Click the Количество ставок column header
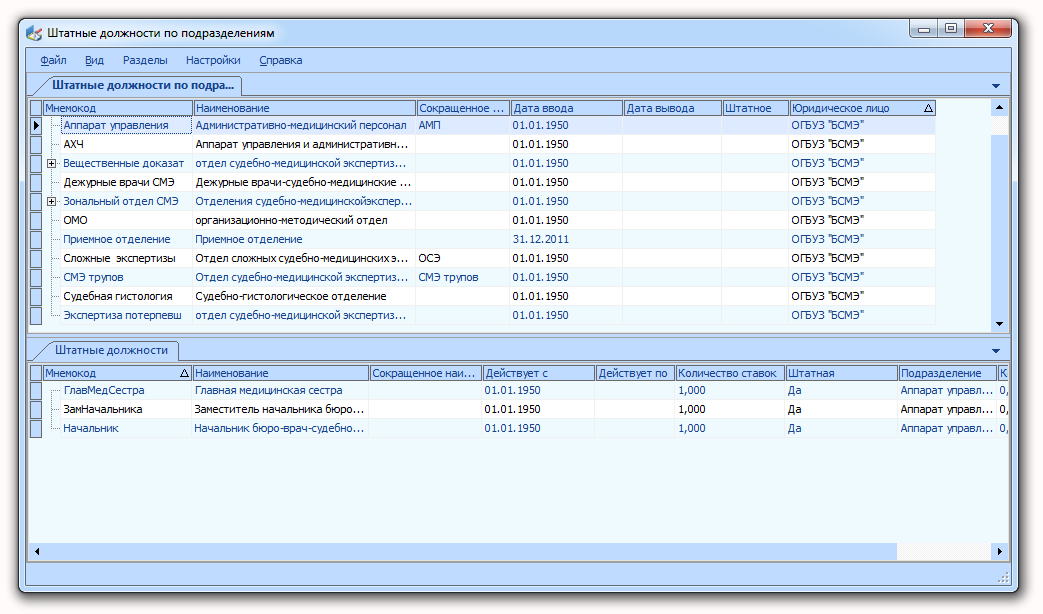 click(x=730, y=373)
